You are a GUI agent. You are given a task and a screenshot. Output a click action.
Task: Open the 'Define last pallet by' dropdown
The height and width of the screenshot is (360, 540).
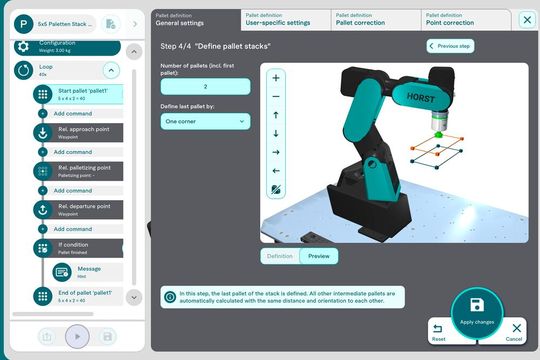[x=205, y=121]
